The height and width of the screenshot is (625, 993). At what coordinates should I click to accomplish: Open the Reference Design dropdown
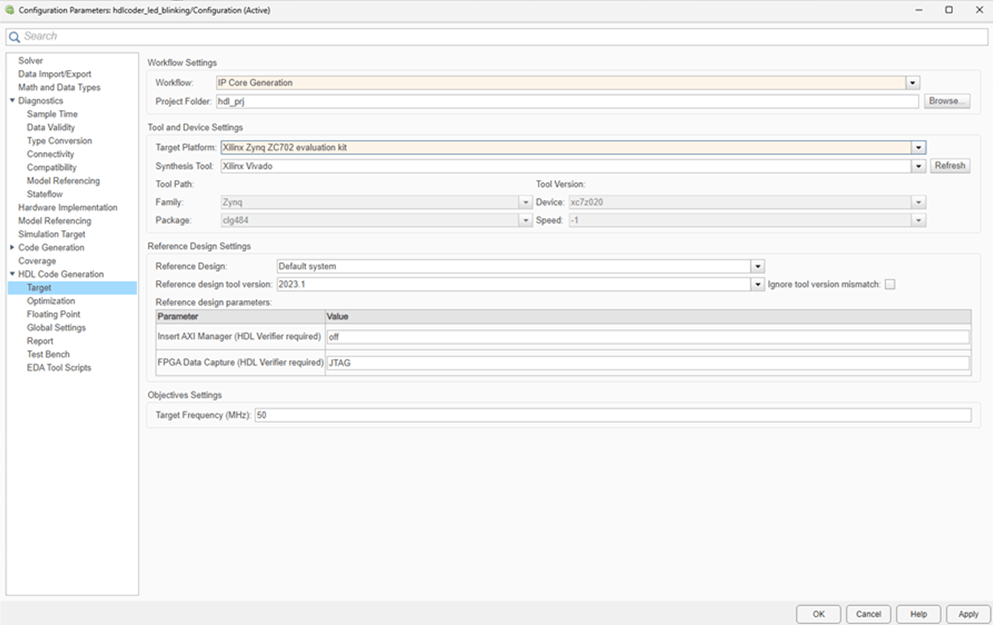click(x=757, y=266)
